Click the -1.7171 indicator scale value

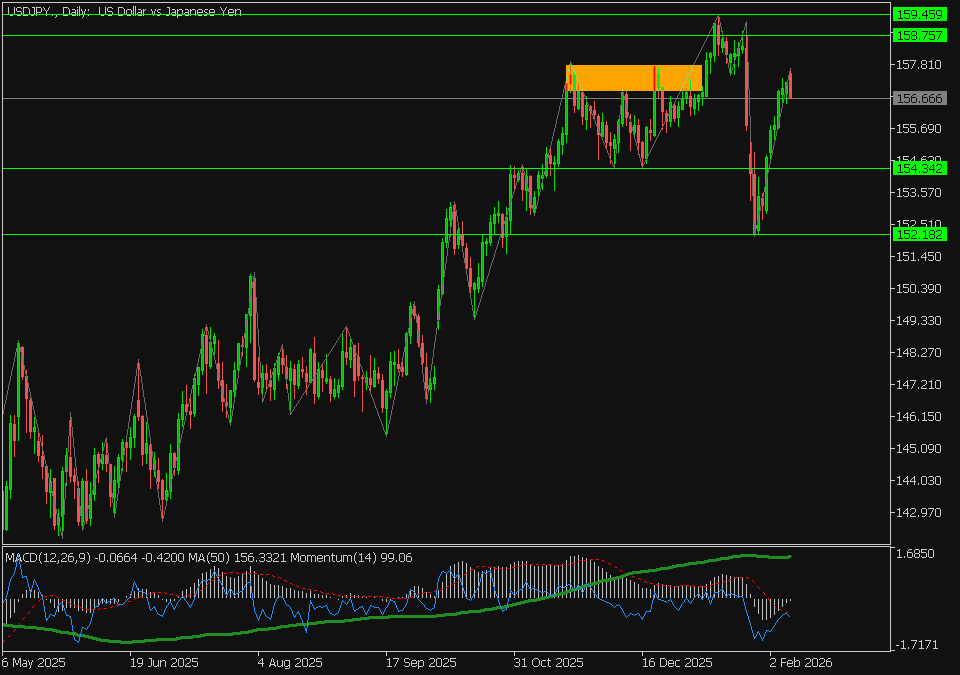tap(917, 645)
